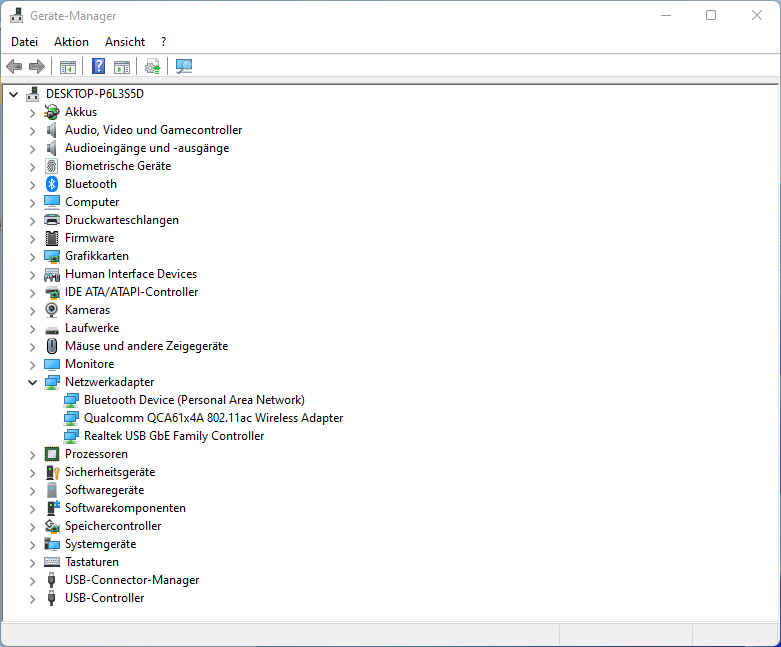The image size is (781, 647).
Task: Click the update driver toolbar icon
Action: (153, 66)
